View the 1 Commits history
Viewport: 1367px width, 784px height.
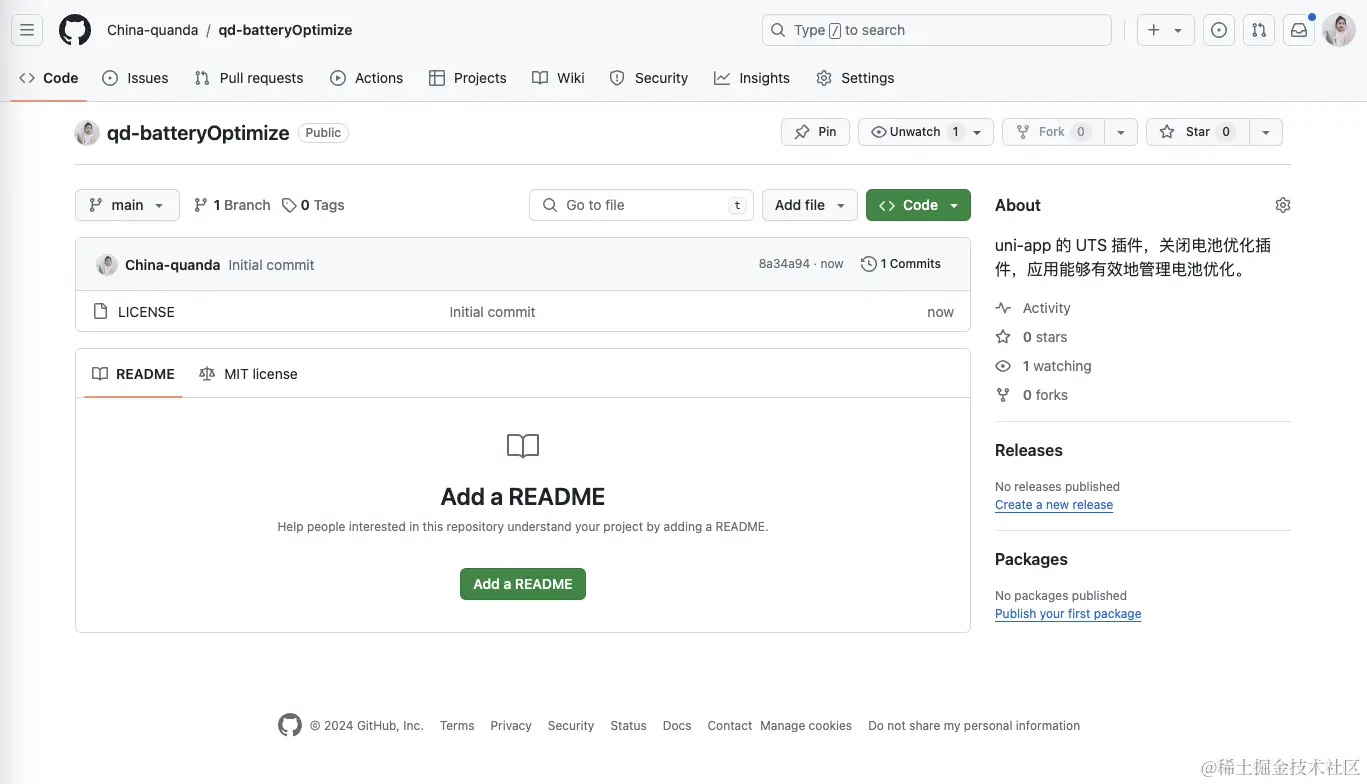click(901, 264)
